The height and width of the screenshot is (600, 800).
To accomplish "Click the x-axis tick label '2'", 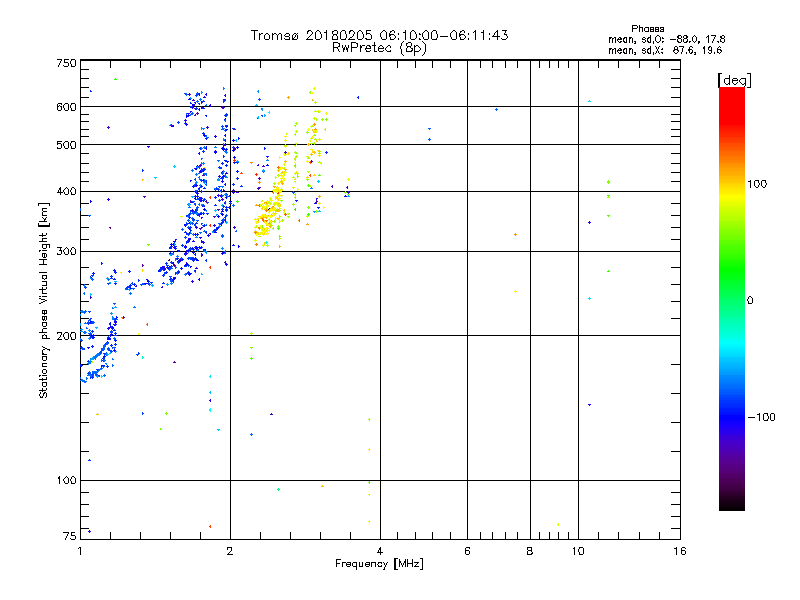I will click(x=230, y=551).
